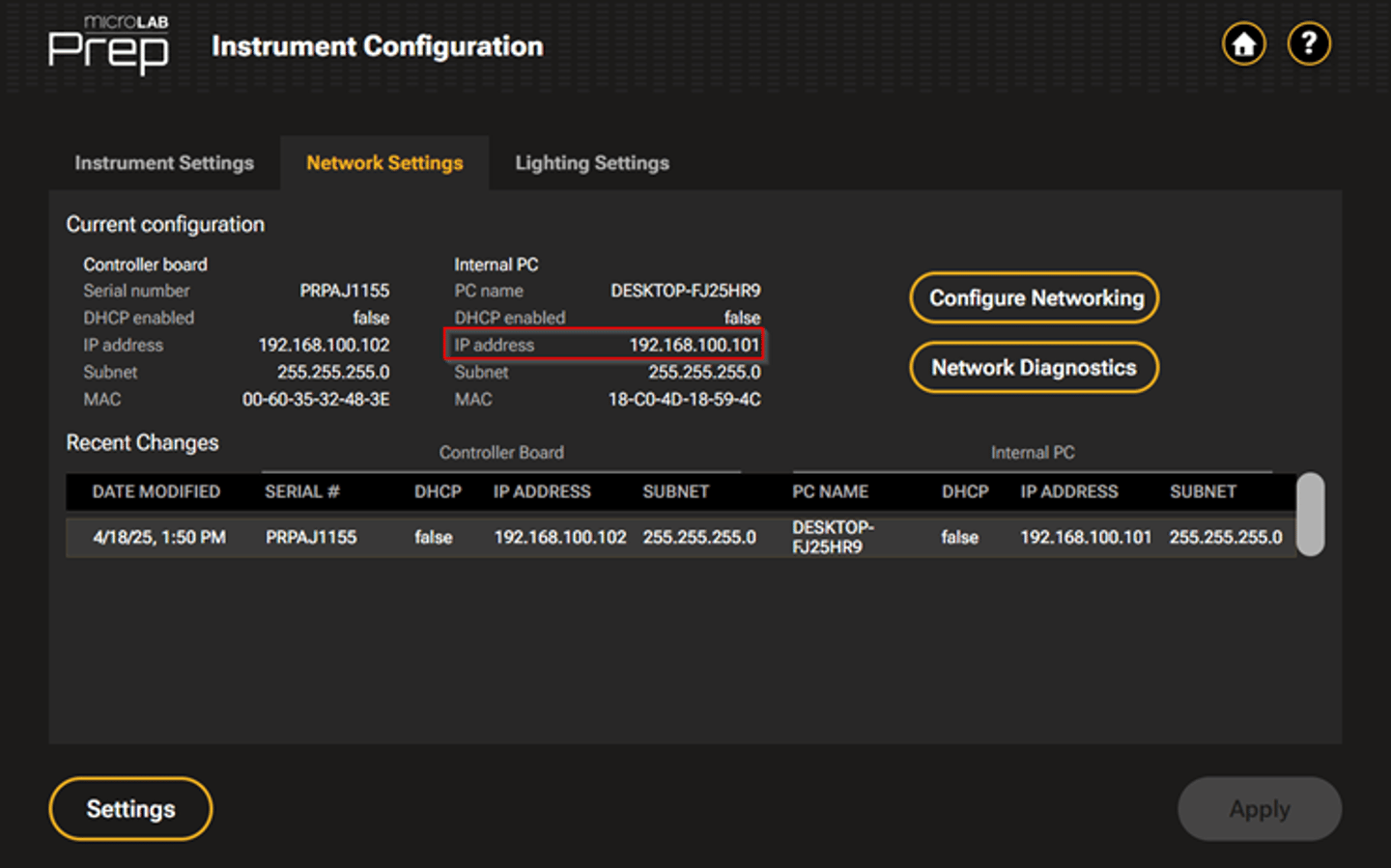Click the Internal PC group header over the table

click(1033, 452)
